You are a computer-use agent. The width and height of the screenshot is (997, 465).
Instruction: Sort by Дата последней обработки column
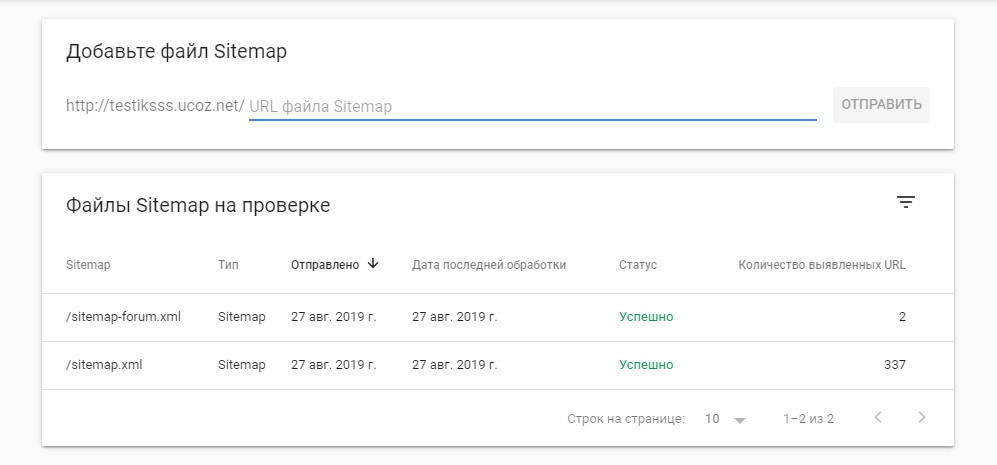coord(489,265)
